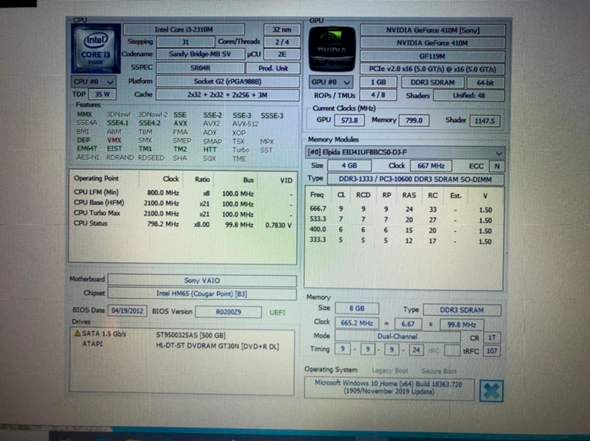Click the SATA drive warning icon
590x441 pixels.
pos(78,333)
